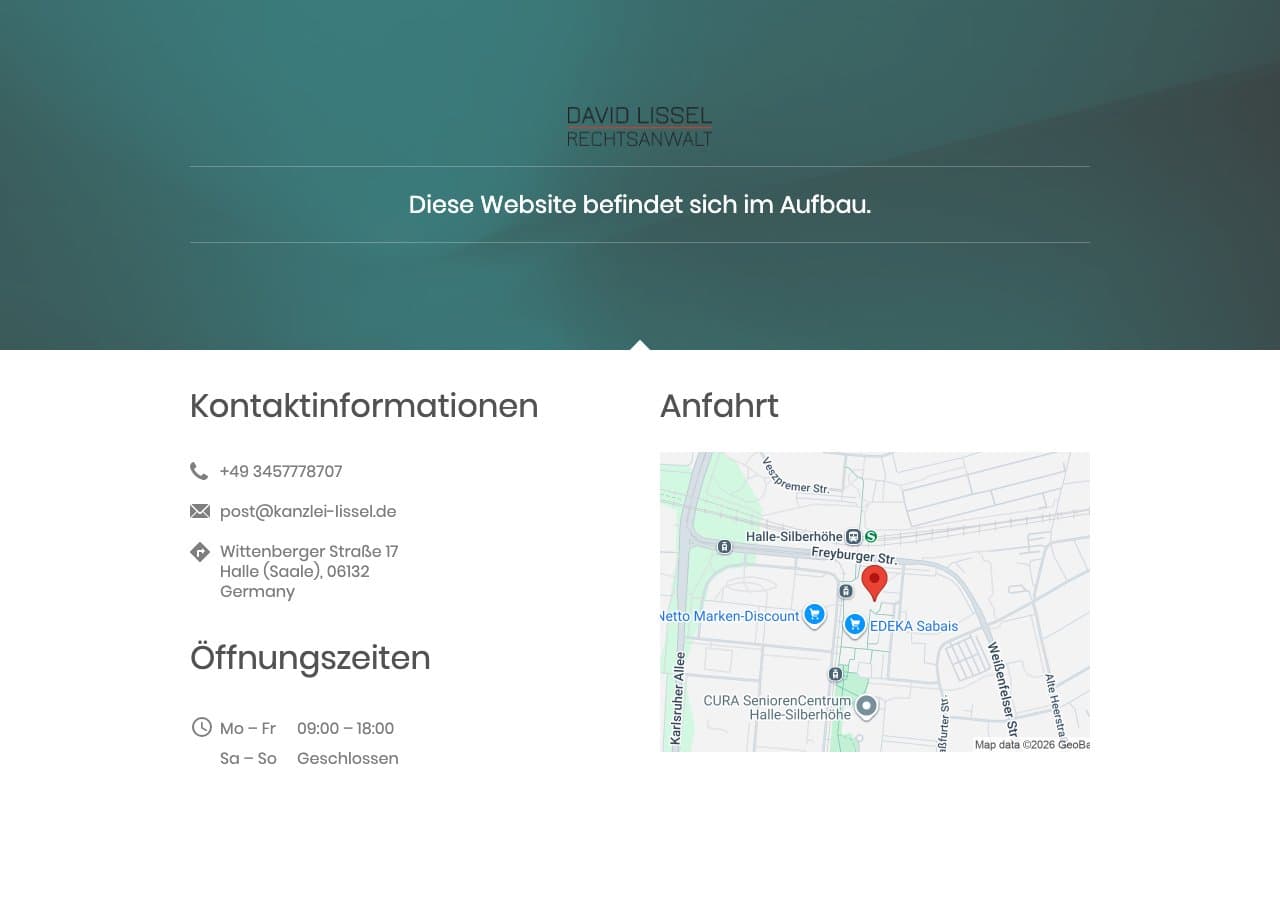Click the tram stop icon nearest Karlsruher Allee

click(724, 546)
